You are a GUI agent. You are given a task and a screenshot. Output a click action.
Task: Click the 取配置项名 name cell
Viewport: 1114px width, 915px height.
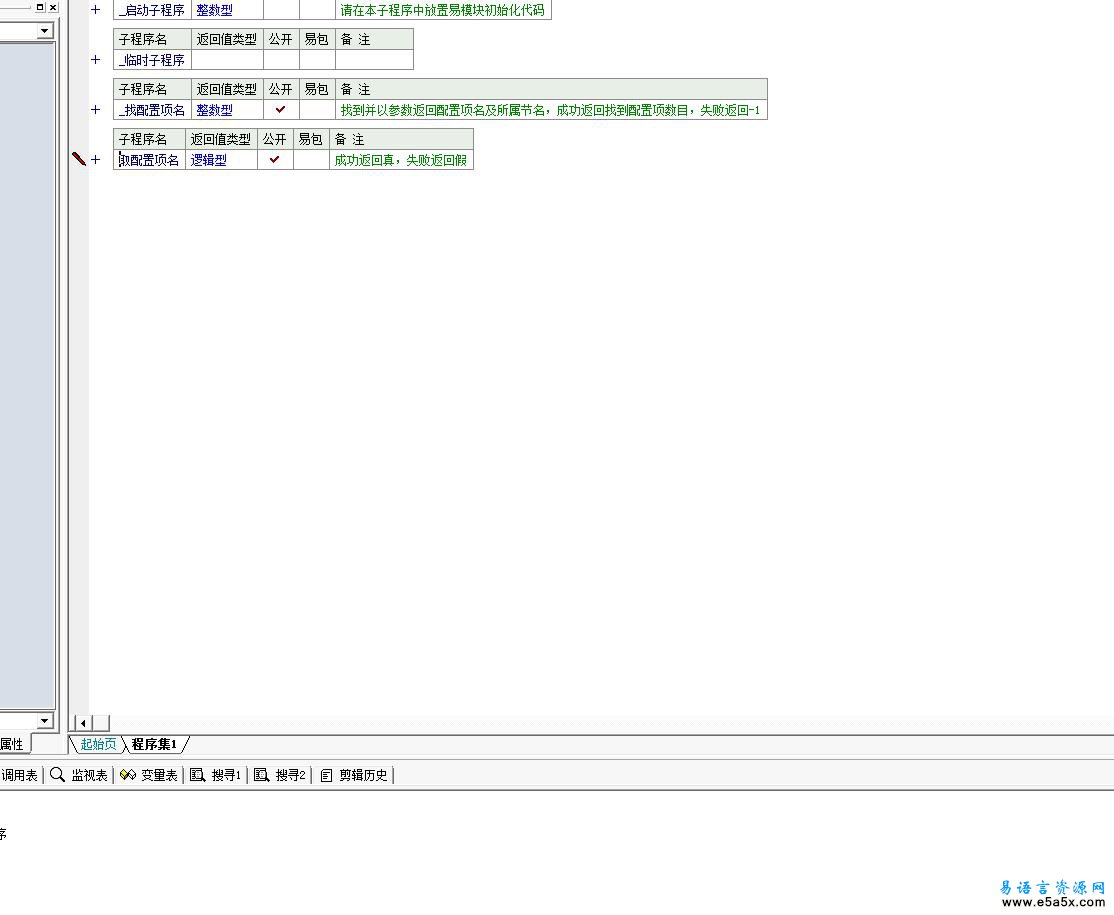coord(149,160)
